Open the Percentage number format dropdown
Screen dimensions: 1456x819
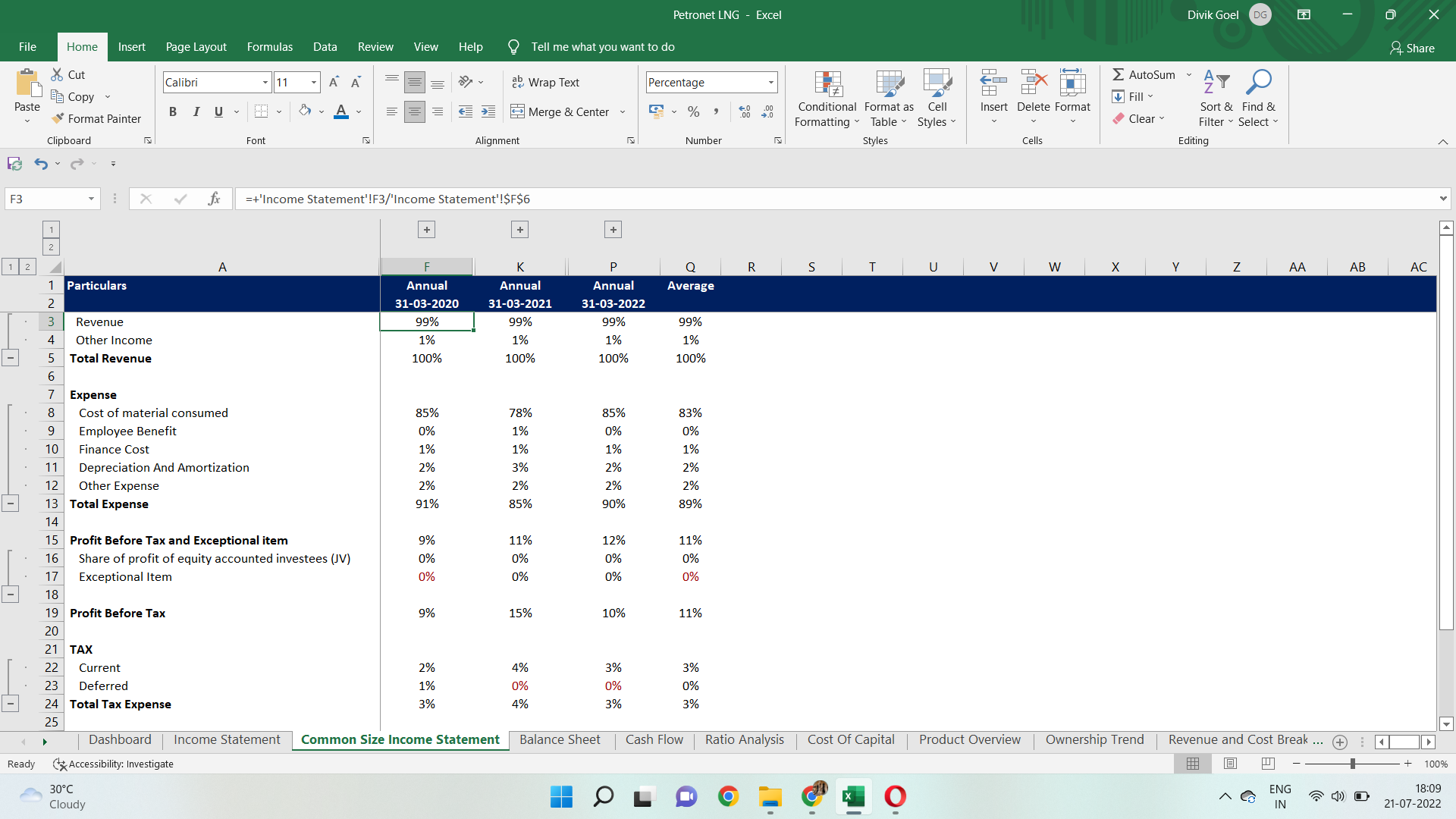(771, 82)
